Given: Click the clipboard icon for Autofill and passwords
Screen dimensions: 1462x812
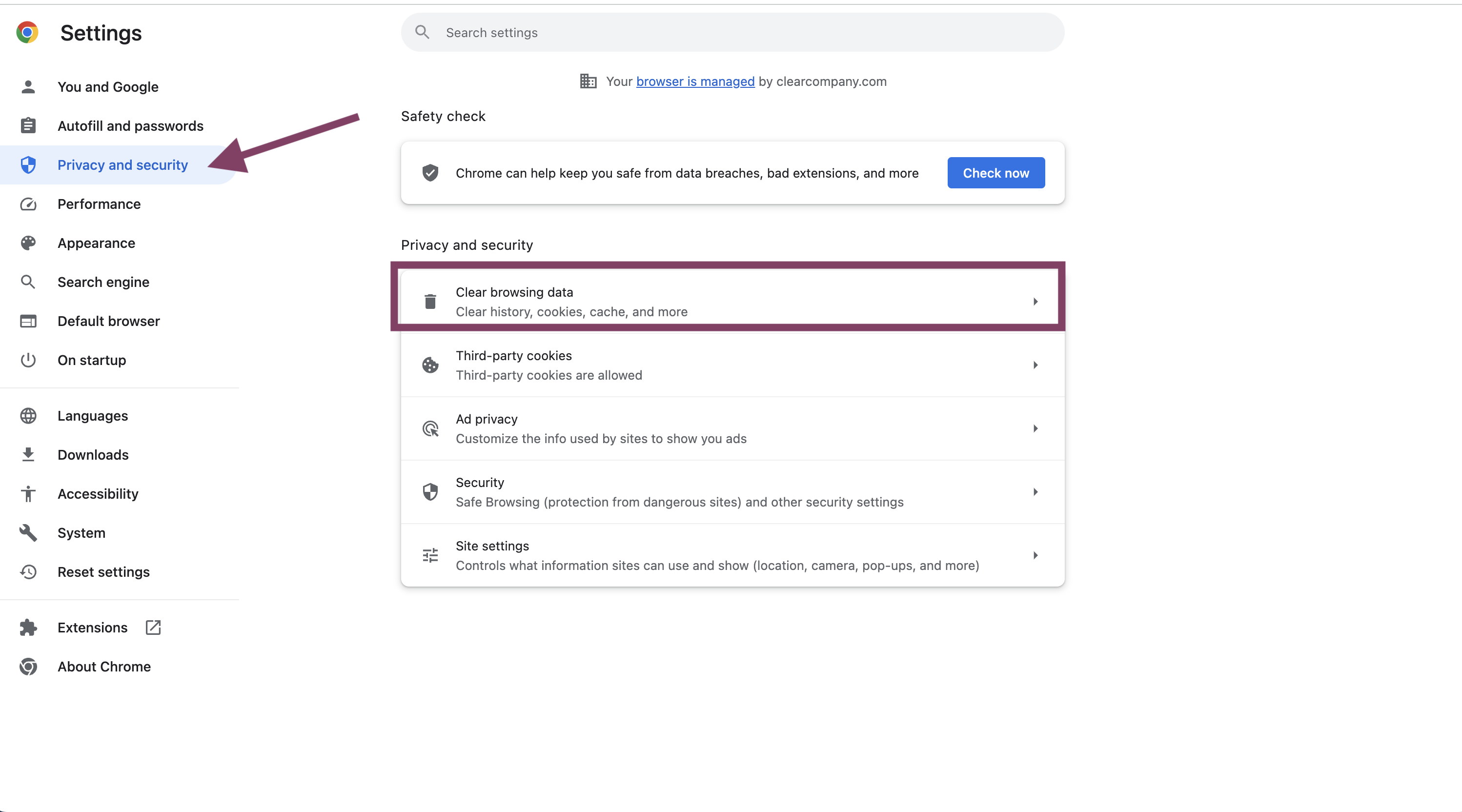Looking at the screenshot, I should pos(28,125).
